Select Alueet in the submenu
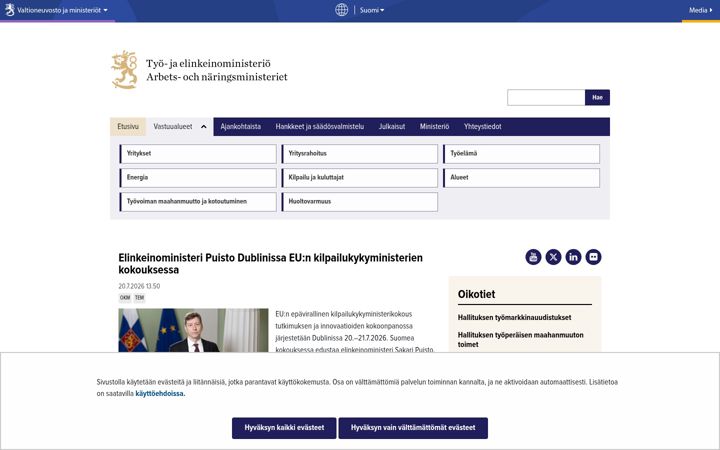Viewport: 720px width, 450px height. (x=521, y=178)
